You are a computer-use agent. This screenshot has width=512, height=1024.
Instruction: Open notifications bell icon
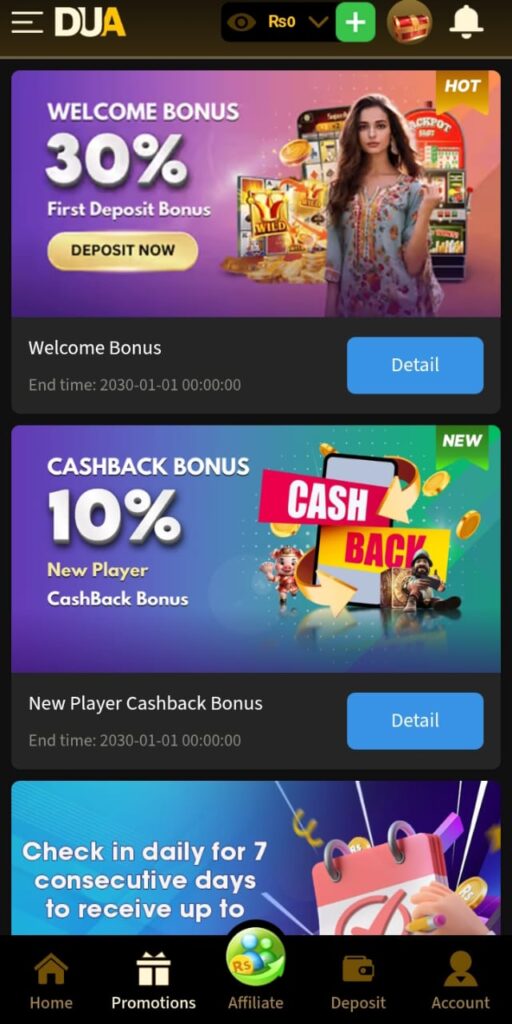pos(466,22)
